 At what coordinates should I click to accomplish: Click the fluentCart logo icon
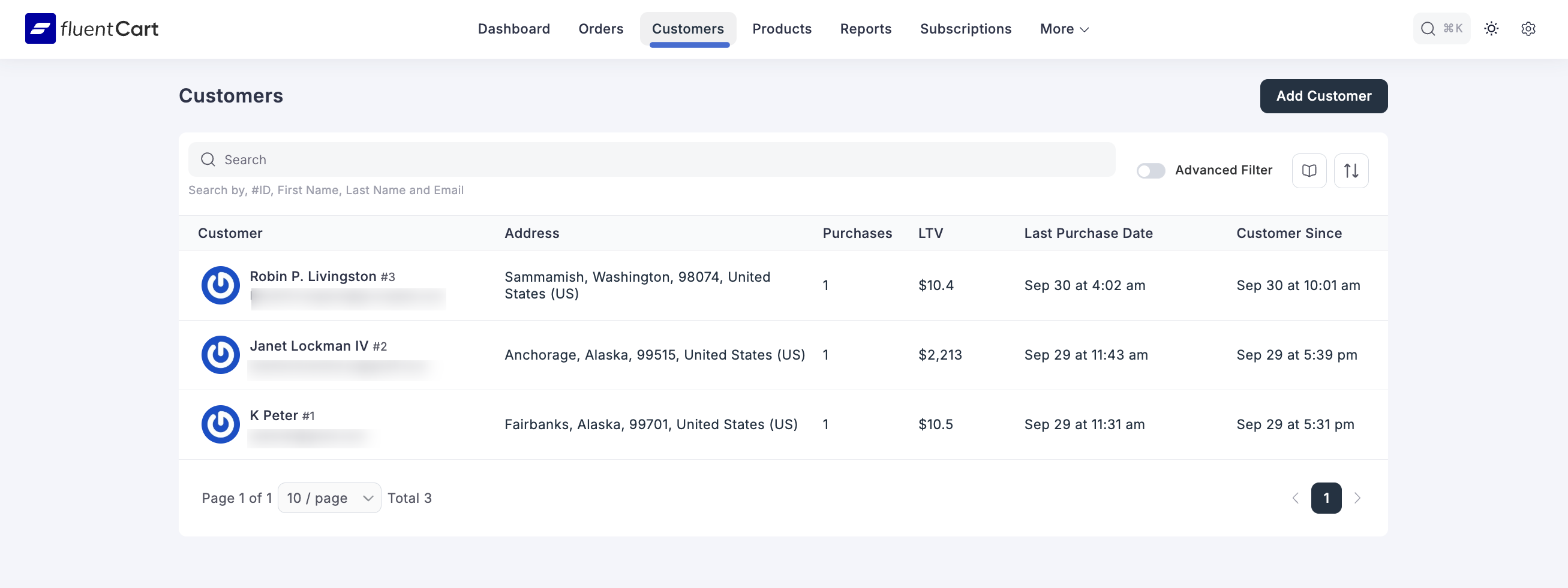click(40, 29)
